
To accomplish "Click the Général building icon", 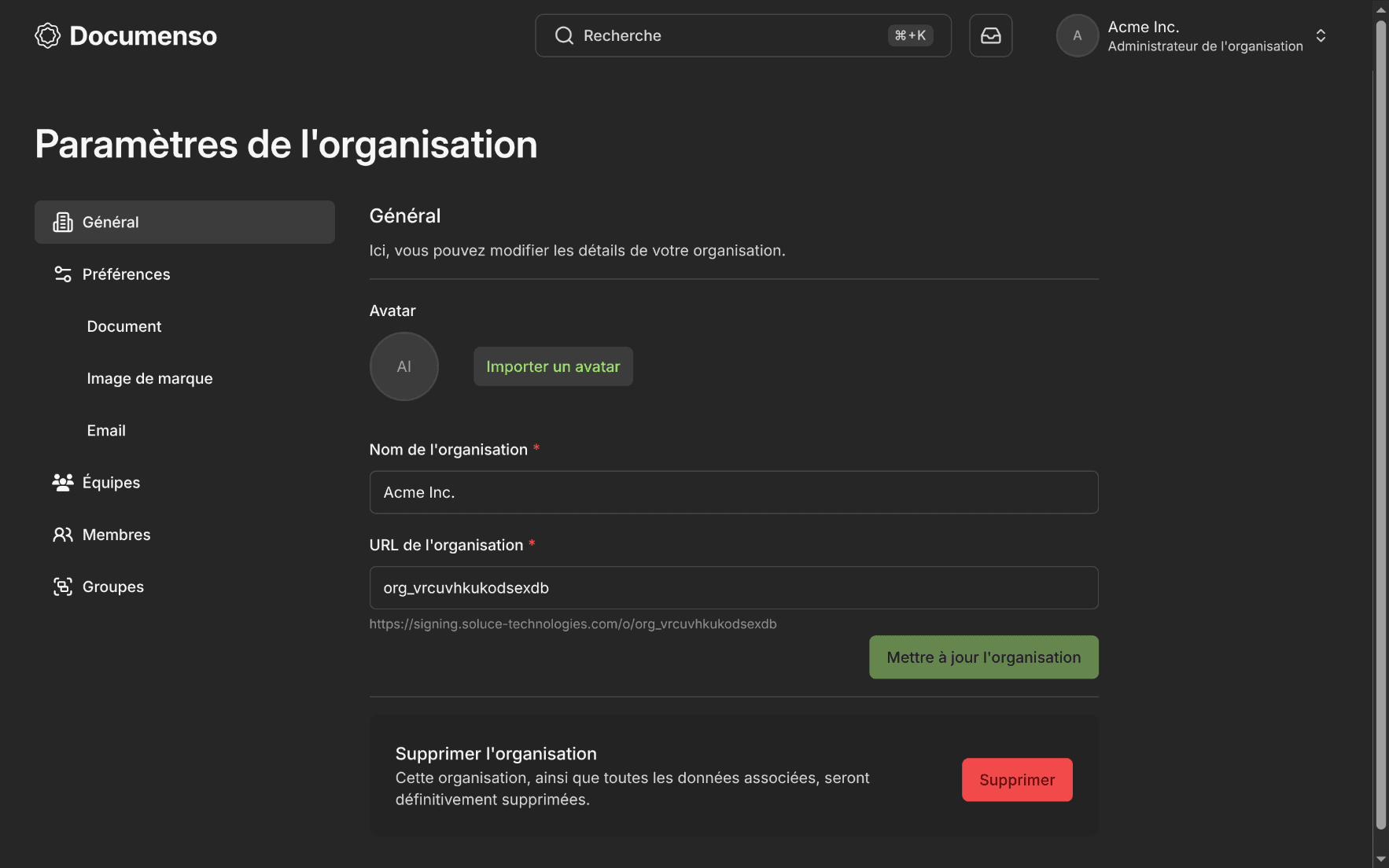I will (63, 223).
